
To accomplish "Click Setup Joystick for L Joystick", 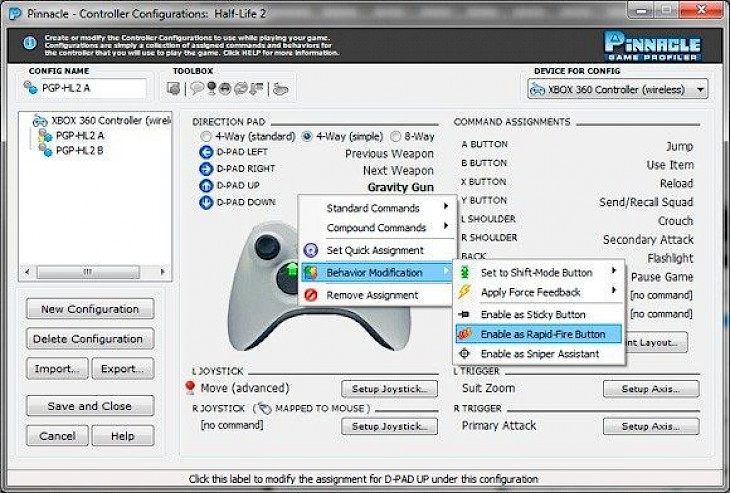I will 390,389.
